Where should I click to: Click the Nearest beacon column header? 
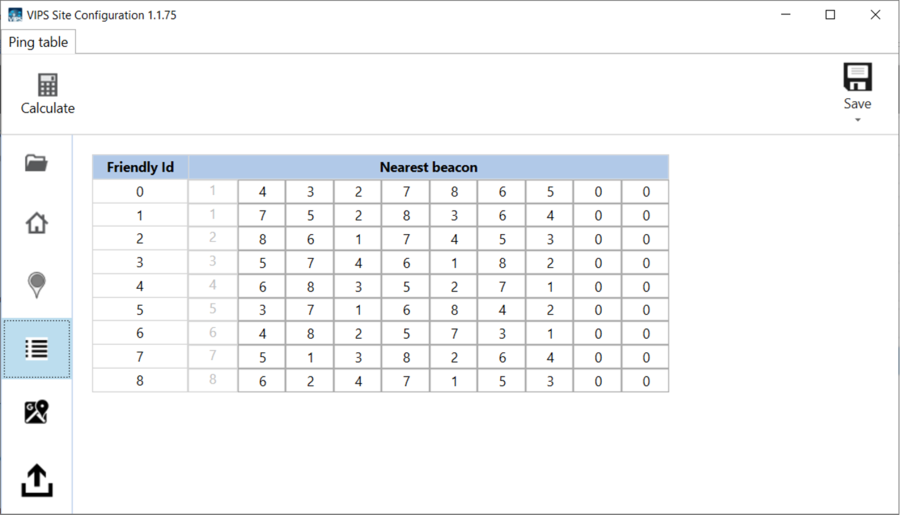click(428, 167)
